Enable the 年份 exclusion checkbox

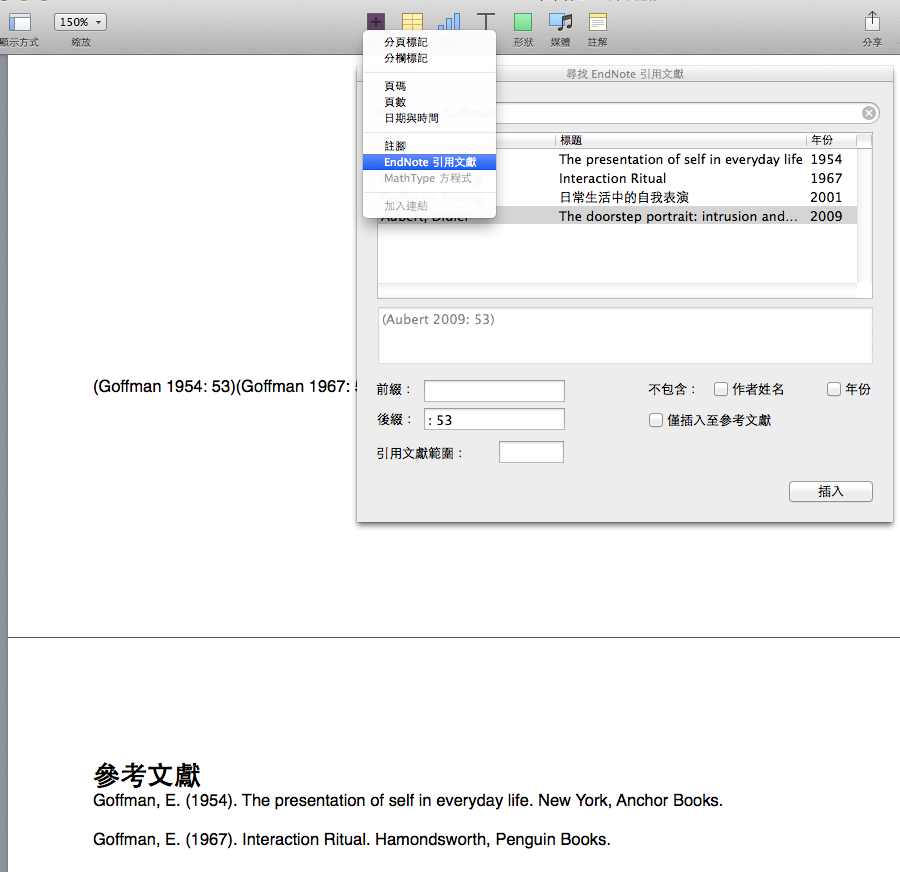836,389
